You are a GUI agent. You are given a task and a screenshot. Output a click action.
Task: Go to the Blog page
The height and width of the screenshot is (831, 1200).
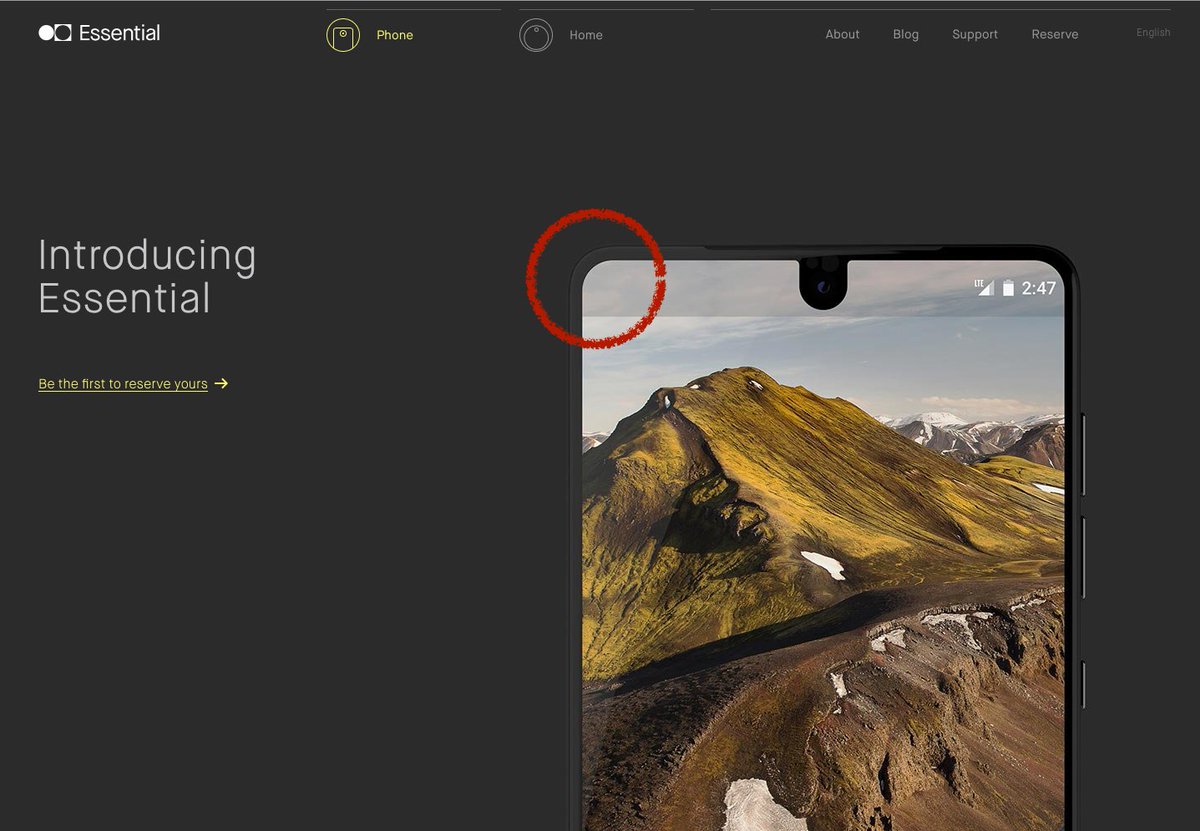click(x=906, y=34)
